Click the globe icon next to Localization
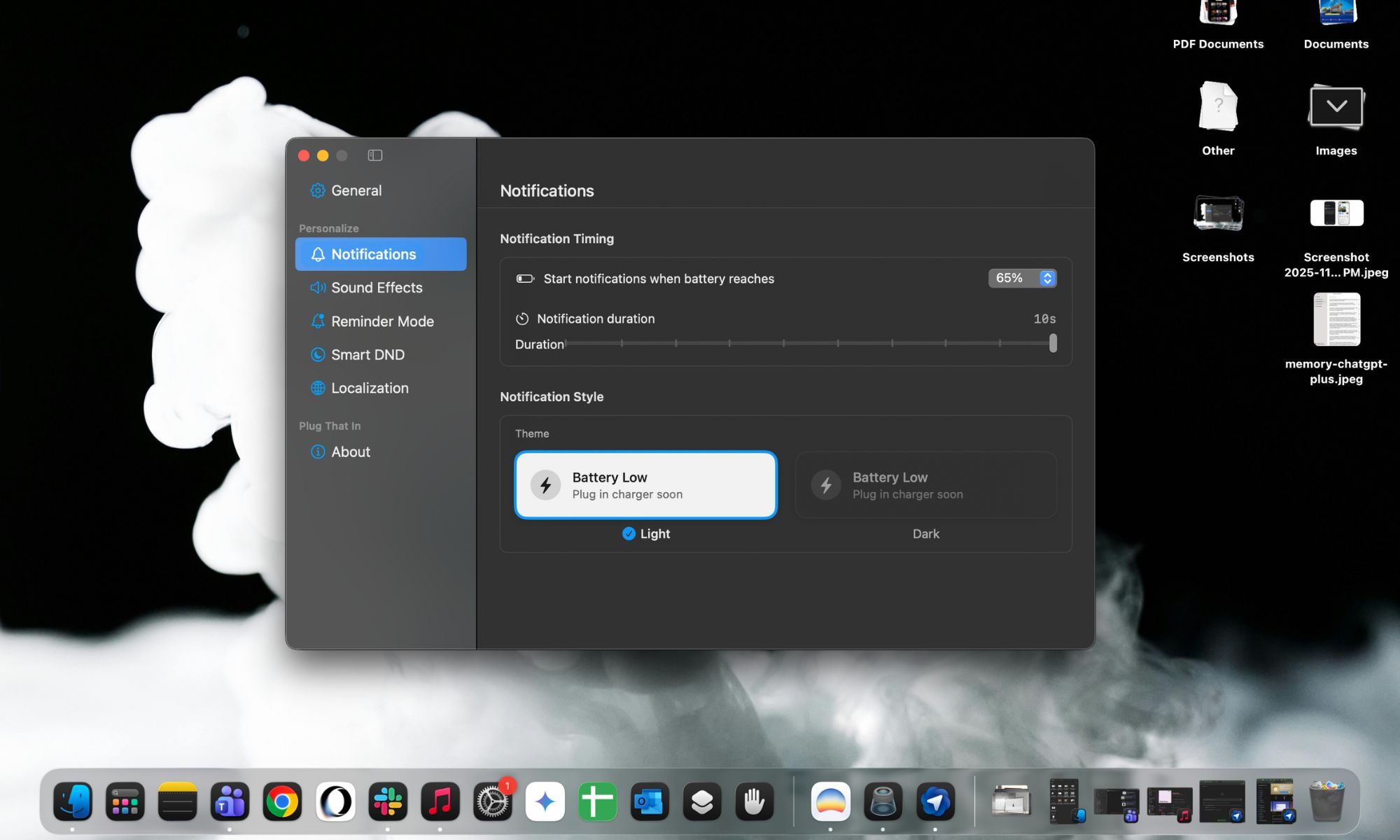This screenshot has height=840, width=1400. pos(318,388)
